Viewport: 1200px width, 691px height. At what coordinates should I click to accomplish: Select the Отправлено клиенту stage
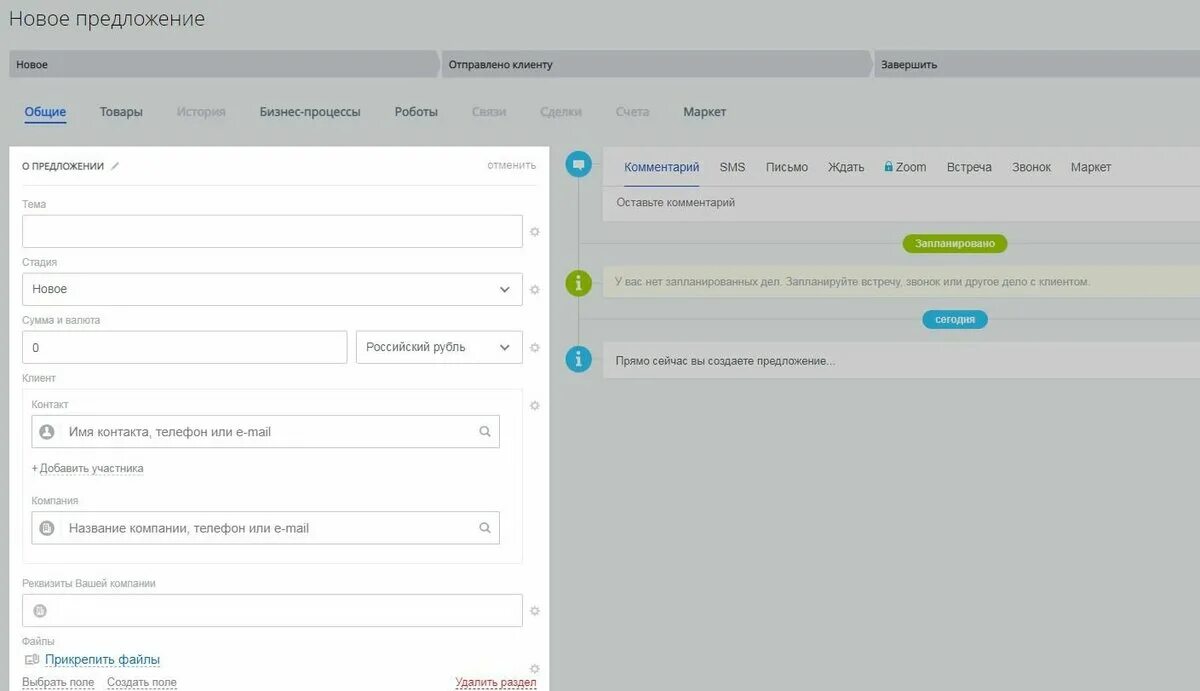click(656, 64)
